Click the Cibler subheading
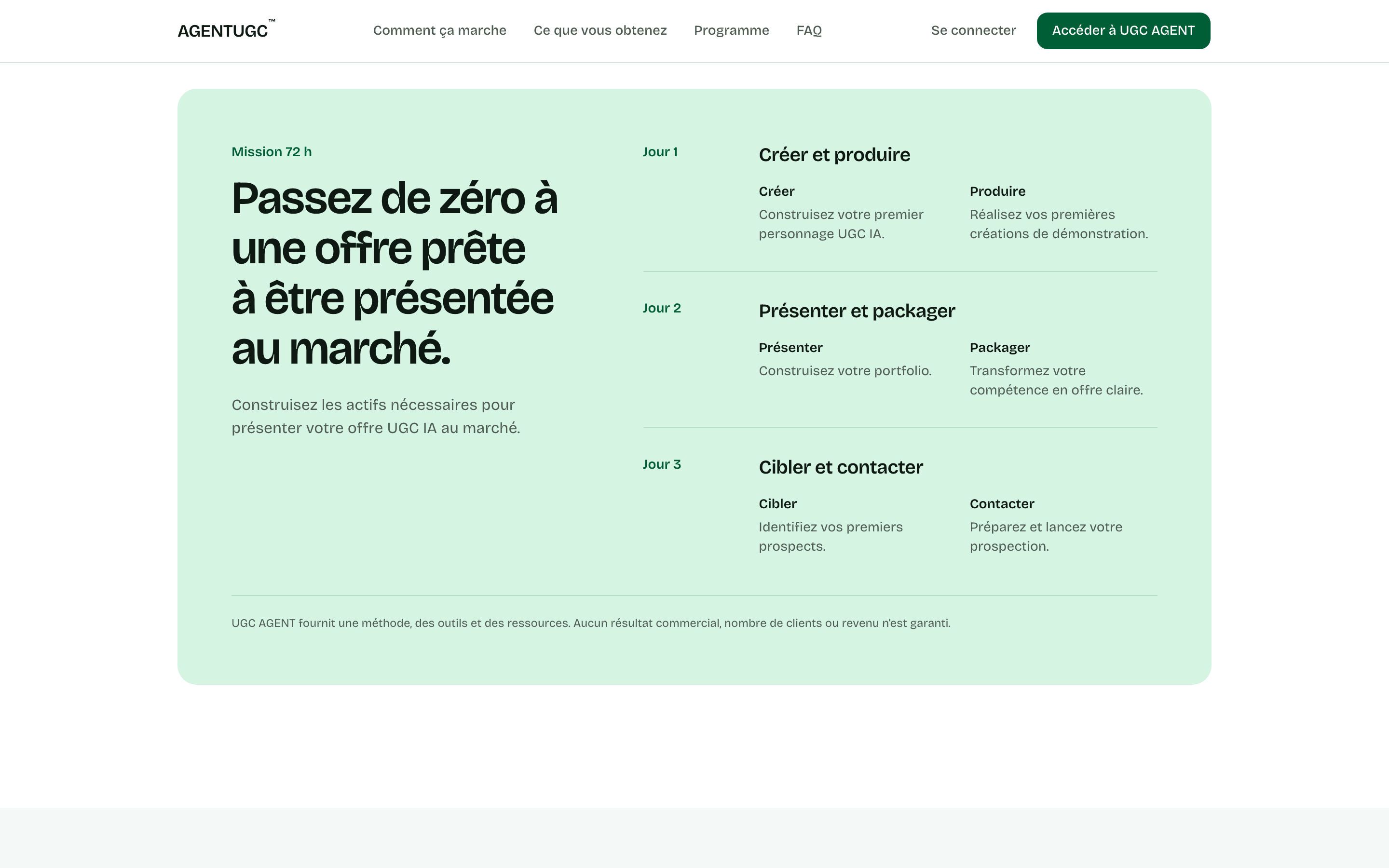Viewport: 1389px width, 868px height. [x=778, y=503]
